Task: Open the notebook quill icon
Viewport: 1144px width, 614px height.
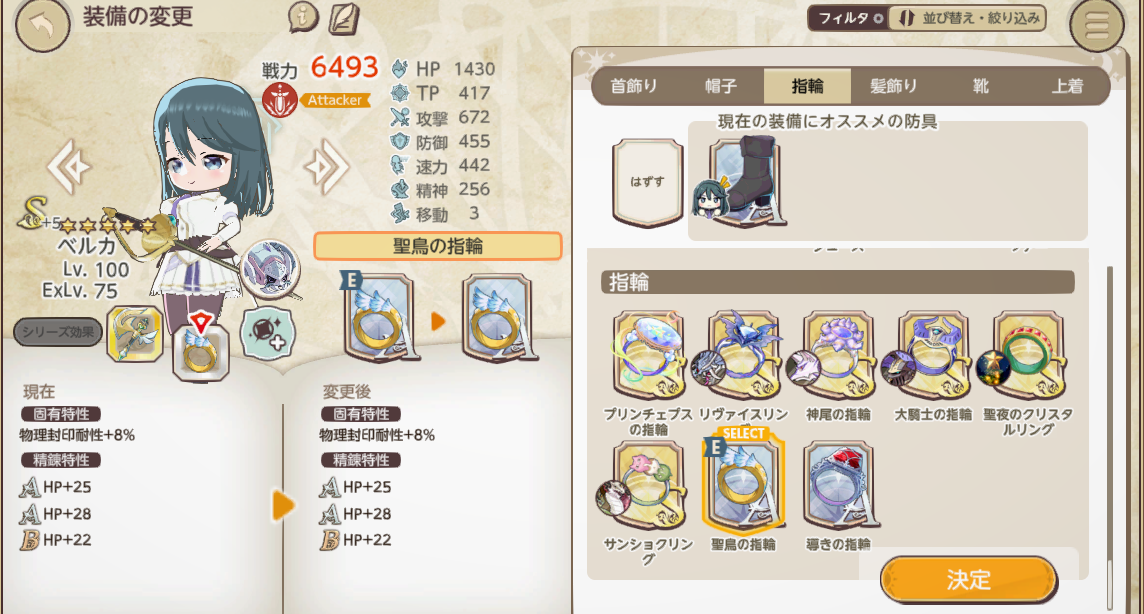Action: (344, 18)
